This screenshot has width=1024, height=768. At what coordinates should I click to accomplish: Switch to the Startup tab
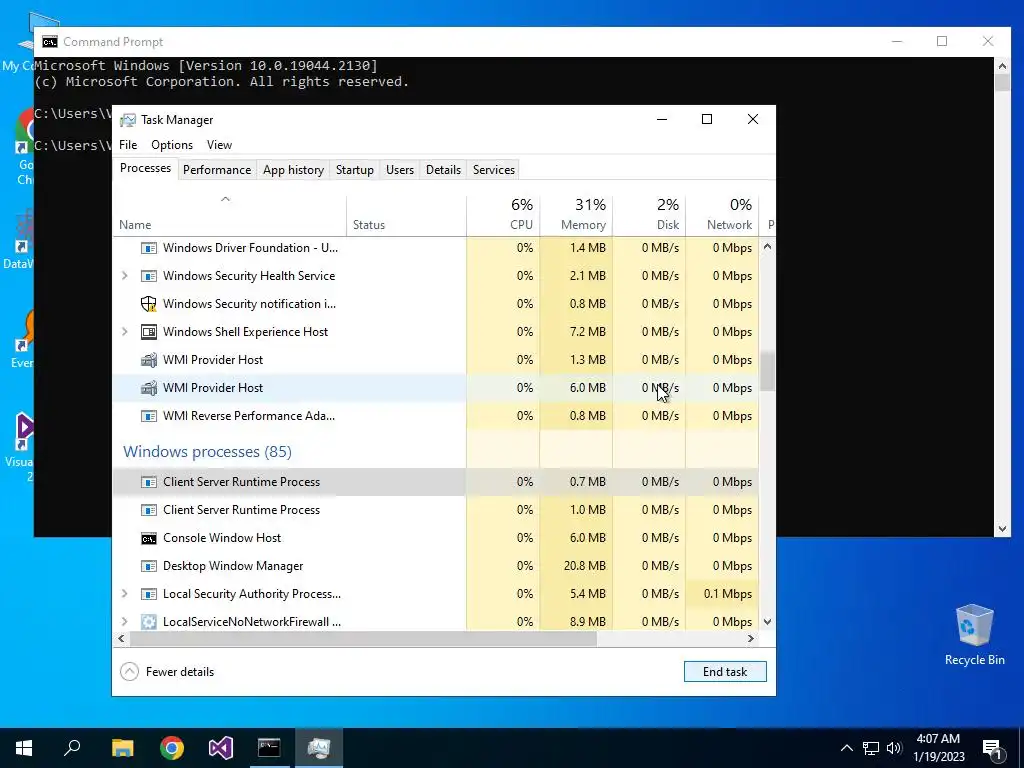point(355,170)
